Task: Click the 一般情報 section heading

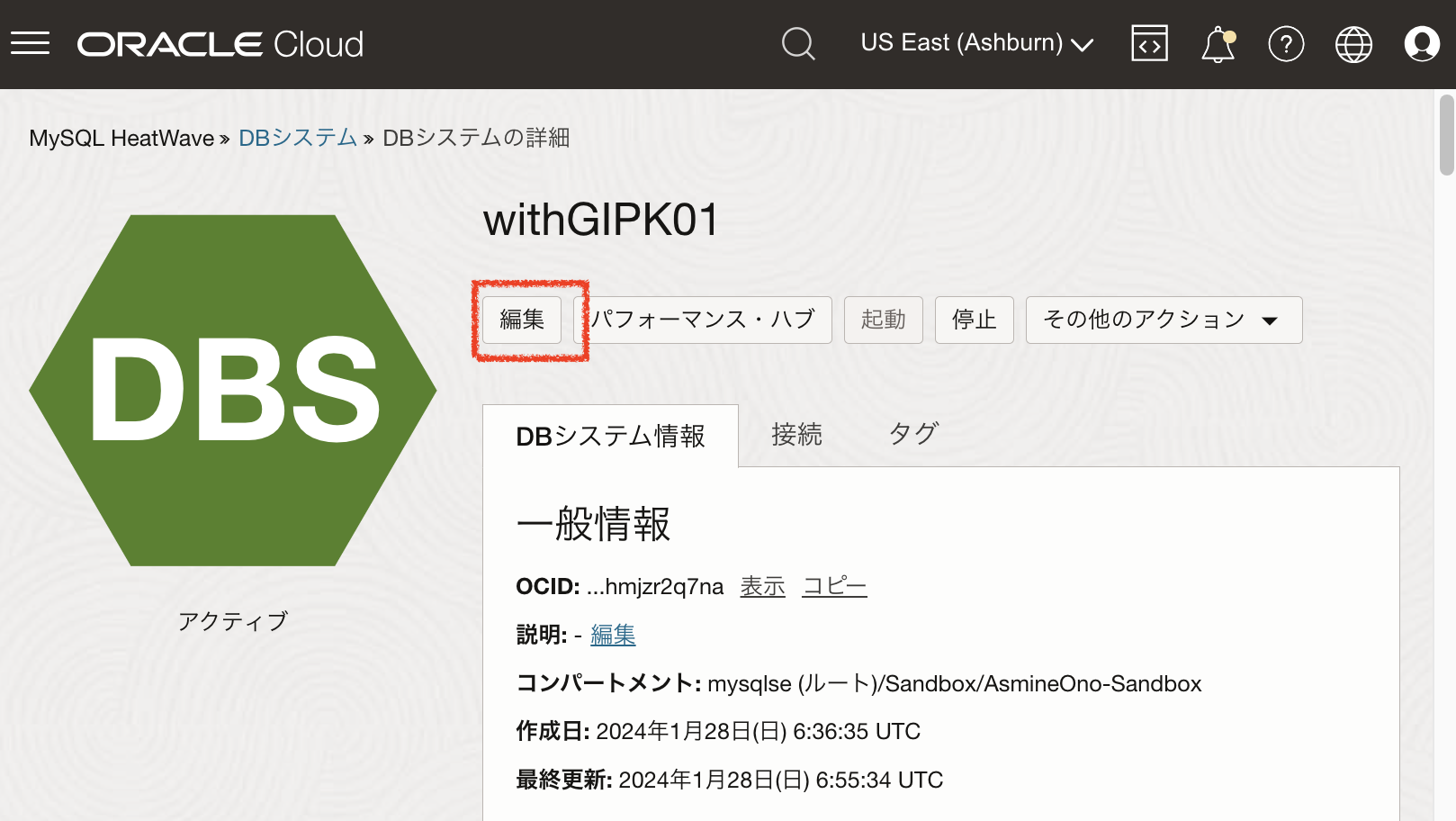Action: coord(593,524)
